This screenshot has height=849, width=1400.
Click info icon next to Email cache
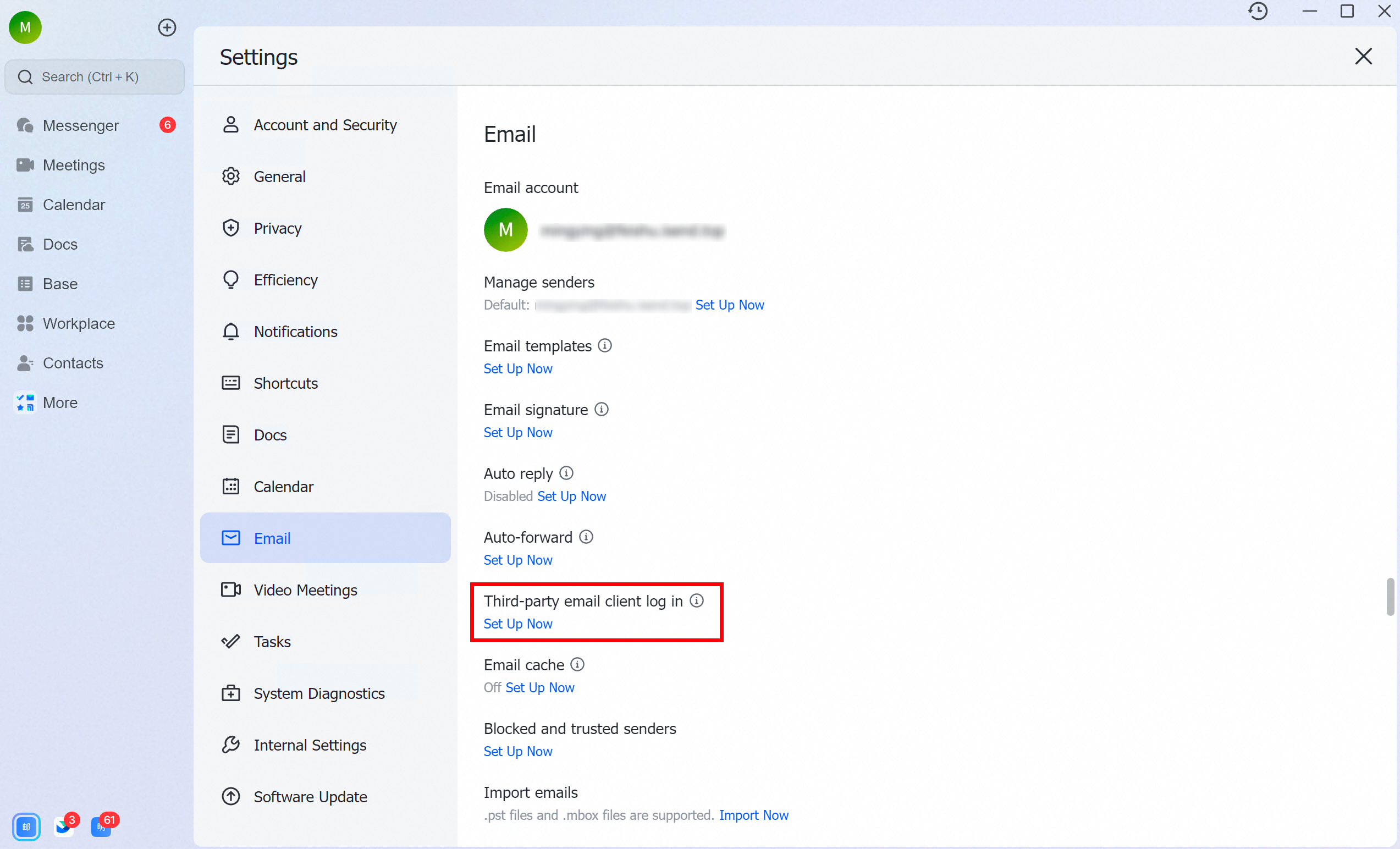[x=577, y=664]
